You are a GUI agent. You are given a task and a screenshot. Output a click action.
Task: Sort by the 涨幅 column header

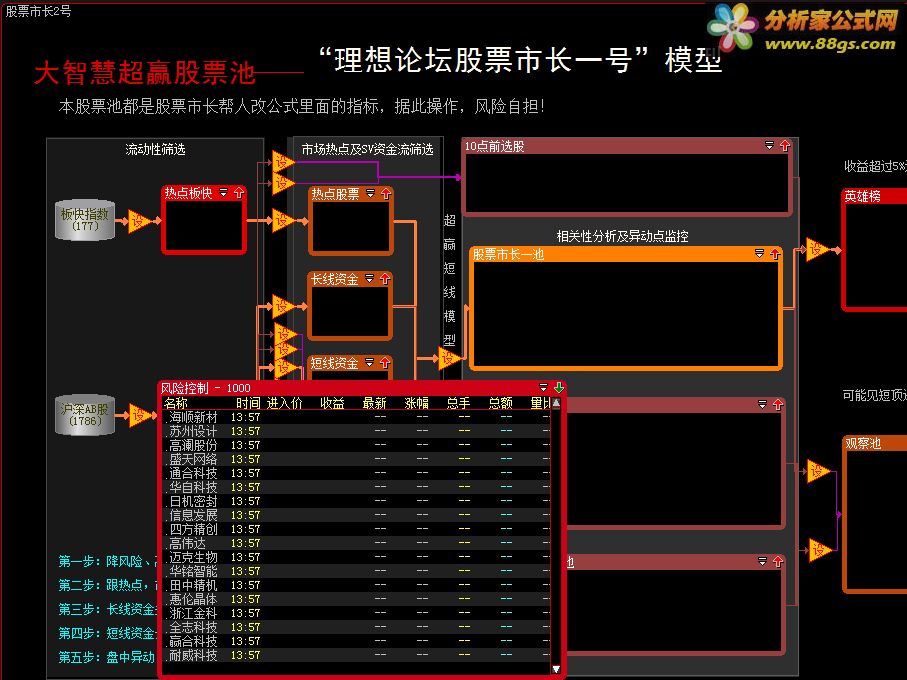pyautogui.click(x=416, y=403)
